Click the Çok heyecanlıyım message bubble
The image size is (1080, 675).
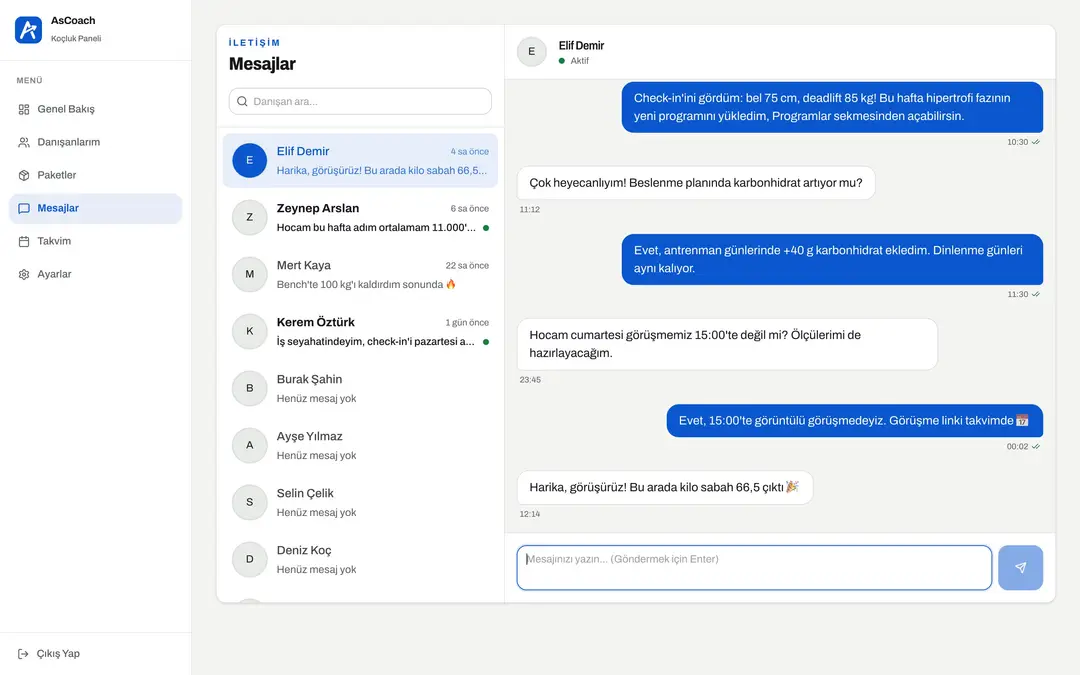pyautogui.click(x=696, y=183)
